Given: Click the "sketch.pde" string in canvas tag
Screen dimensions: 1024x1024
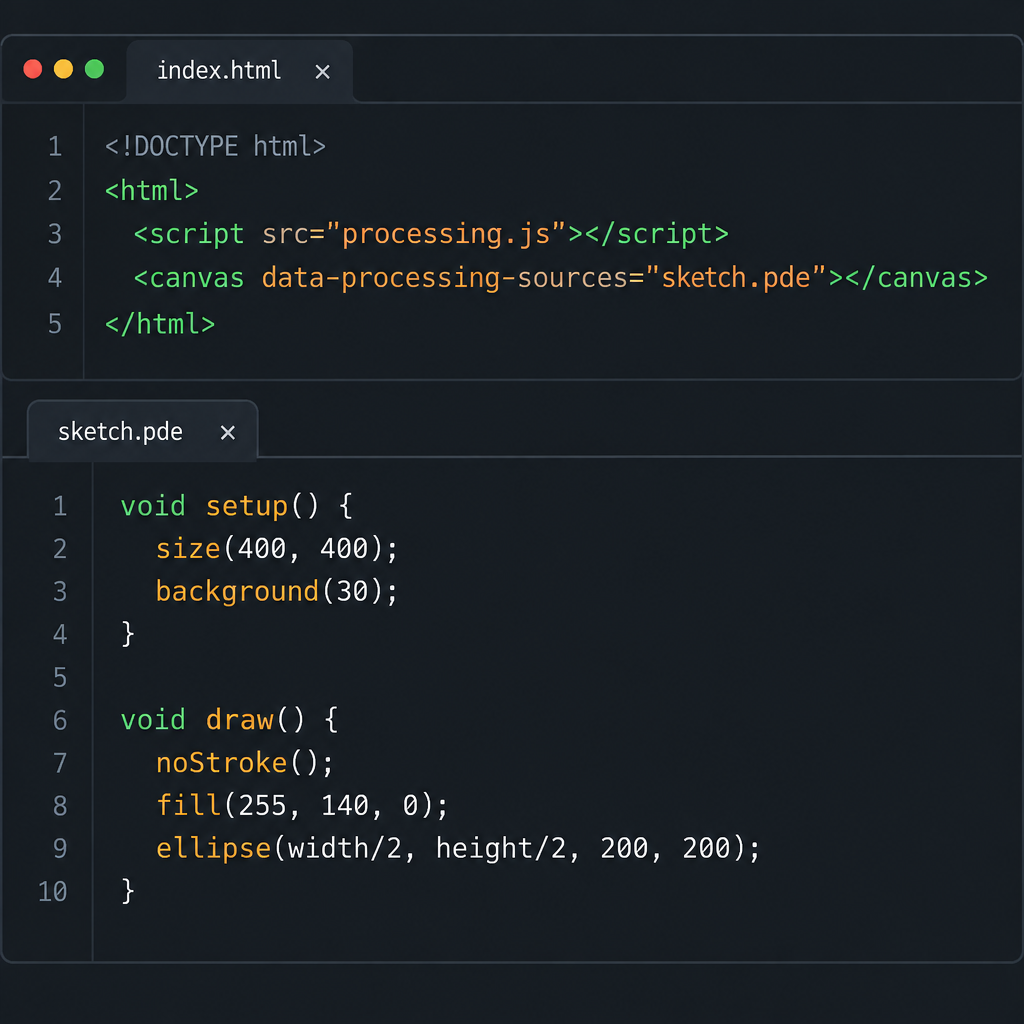Looking at the screenshot, I should pos(735,278).
